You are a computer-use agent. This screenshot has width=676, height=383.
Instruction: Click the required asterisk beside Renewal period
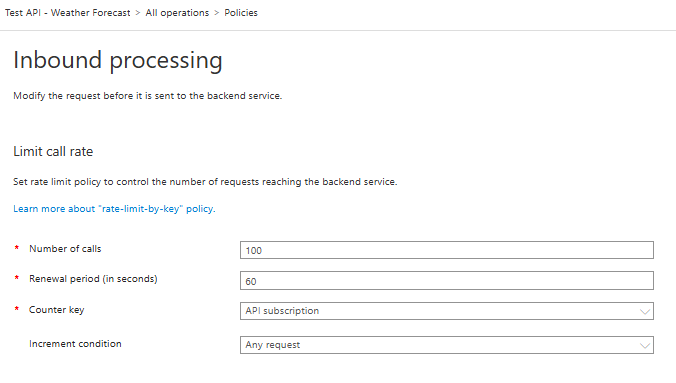tap(17, 278)
